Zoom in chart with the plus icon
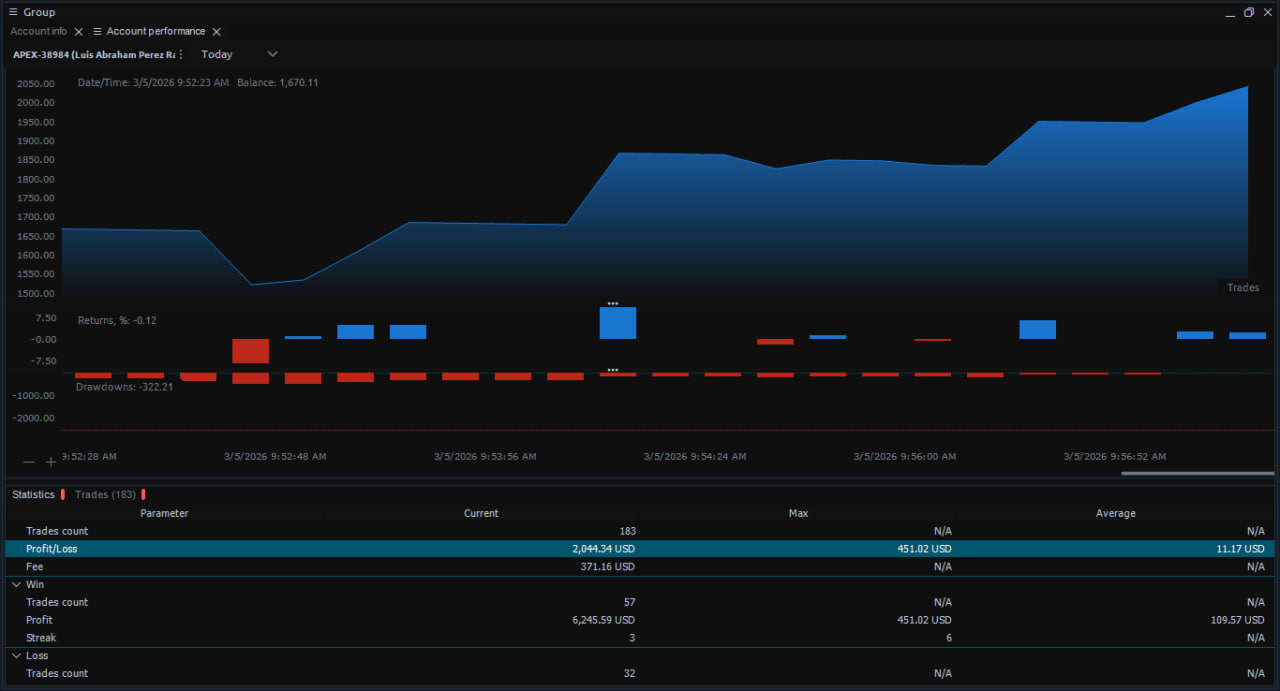The image size is (1280, 691). pos(51,462)
